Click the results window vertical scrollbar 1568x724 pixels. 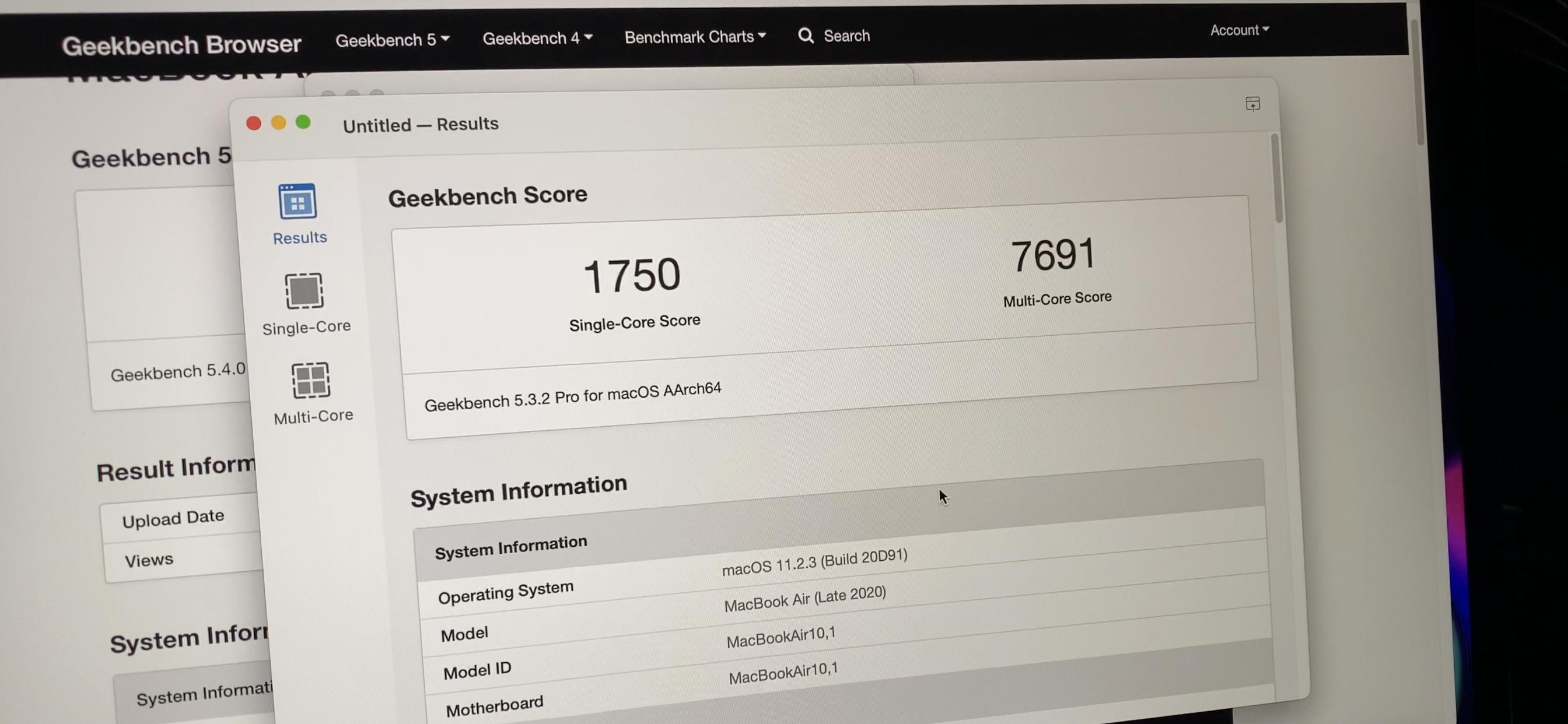[1276, 180]
